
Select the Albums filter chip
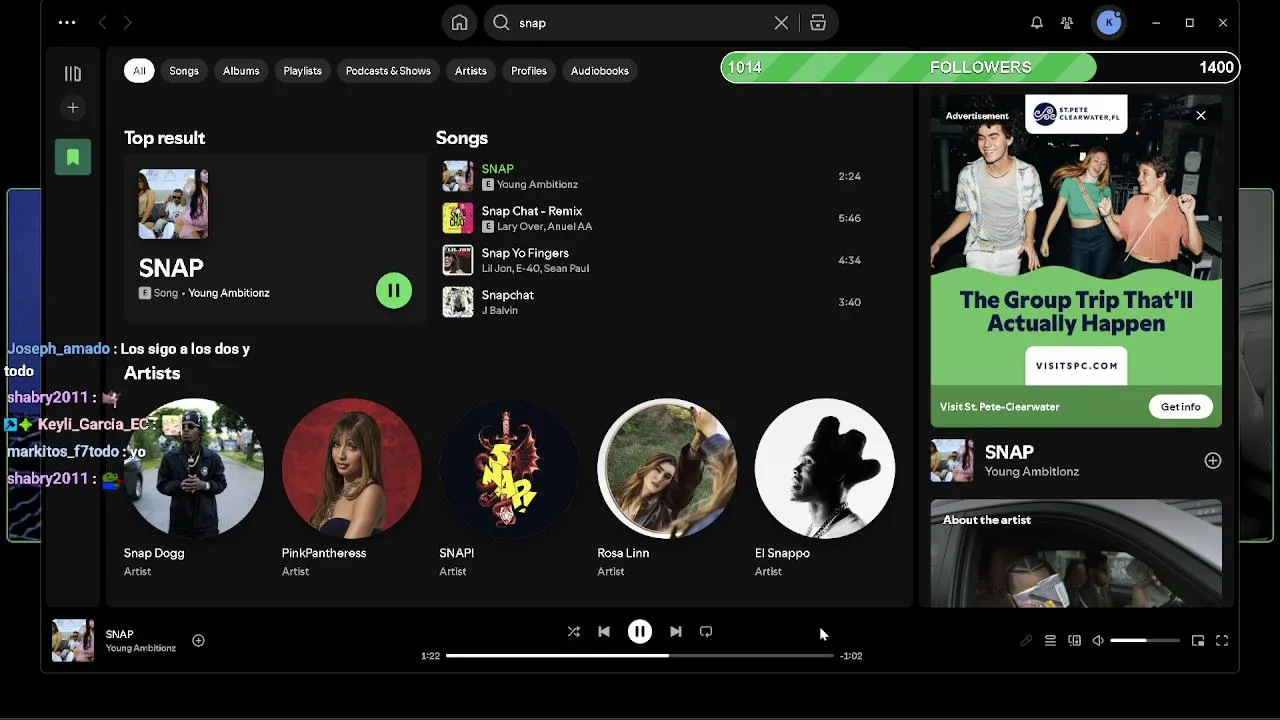[241, 71]
